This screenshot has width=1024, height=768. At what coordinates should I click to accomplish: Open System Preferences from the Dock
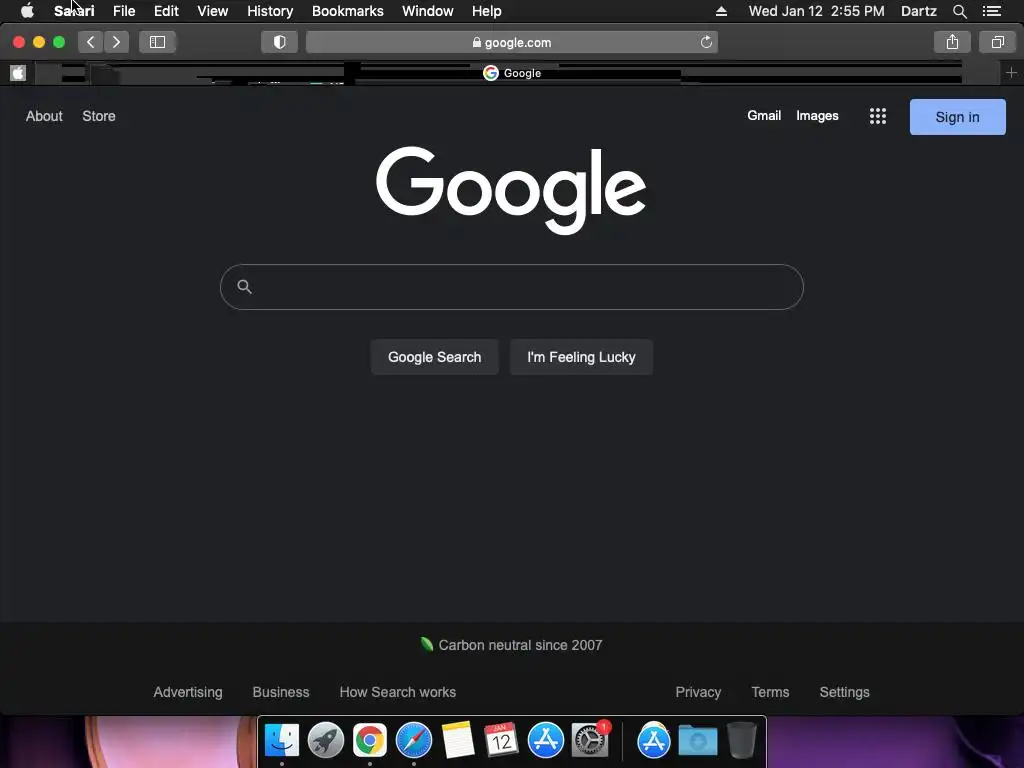point(590,741)
